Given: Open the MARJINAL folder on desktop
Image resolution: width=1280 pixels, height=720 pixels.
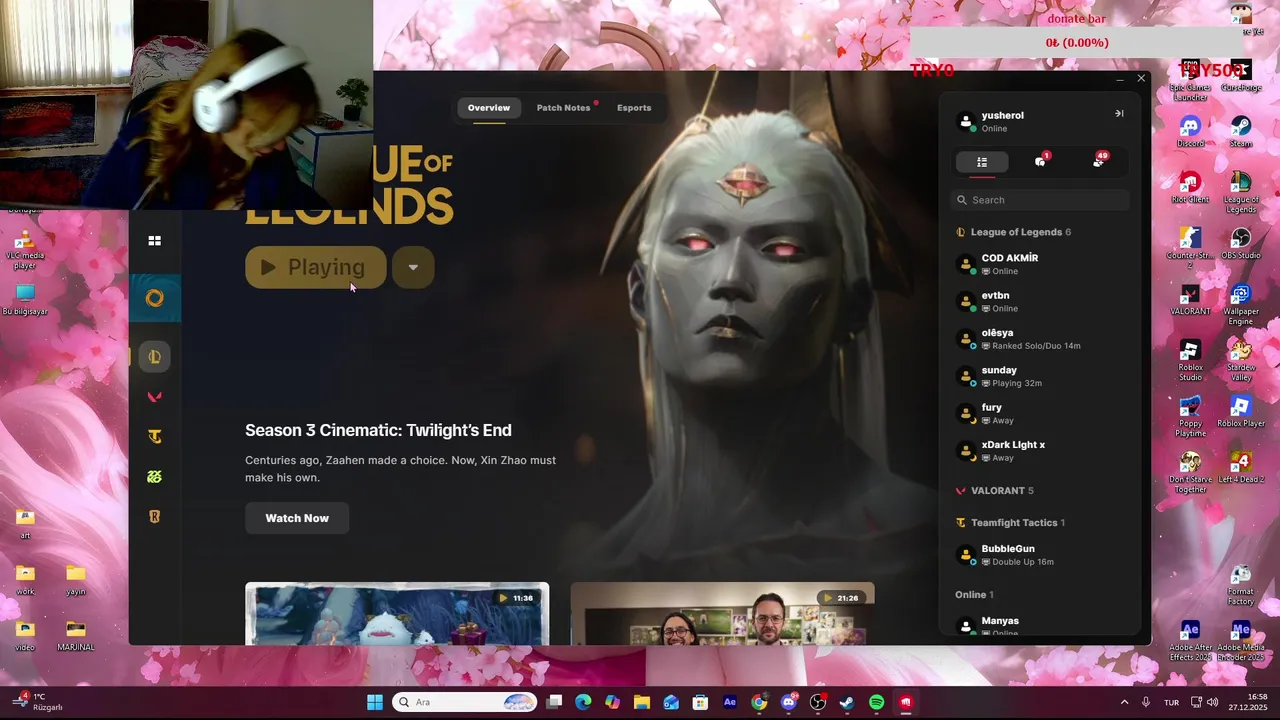Looking at the screenshot, I should click(x=76, y=635).
